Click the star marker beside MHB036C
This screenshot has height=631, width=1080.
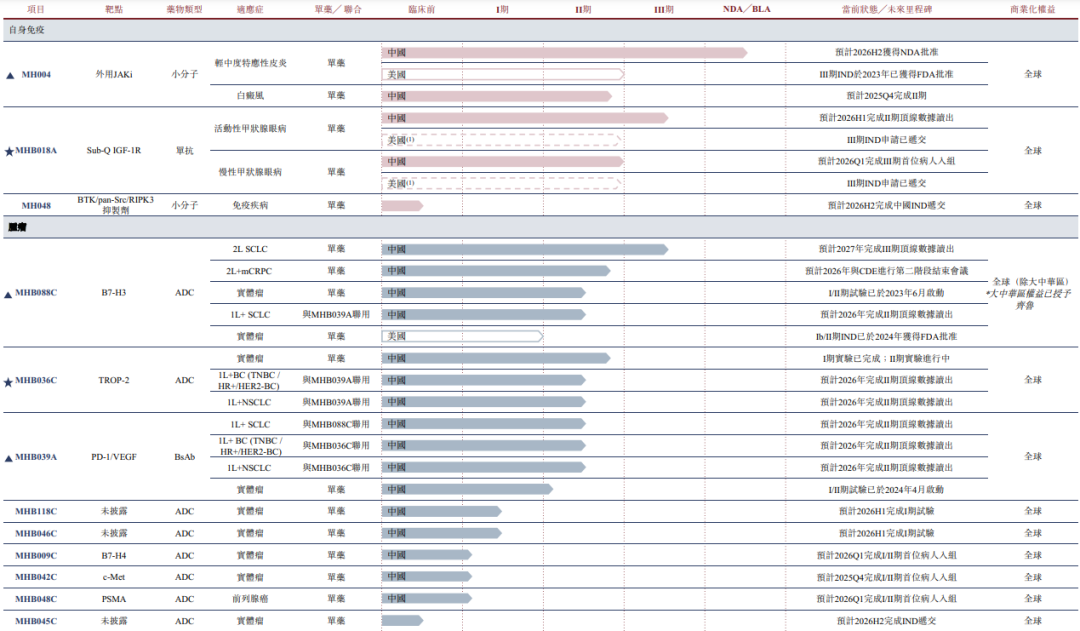(x=9, y=381)
